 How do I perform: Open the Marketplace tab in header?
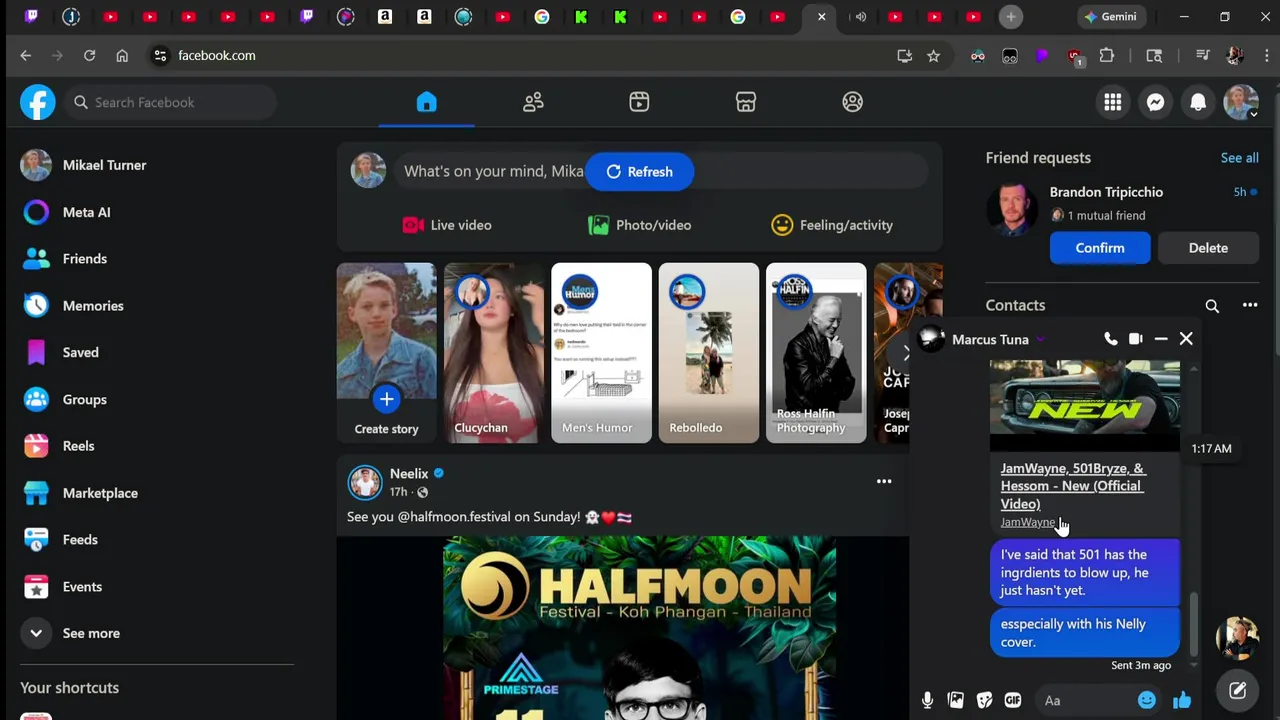point(746,102)
